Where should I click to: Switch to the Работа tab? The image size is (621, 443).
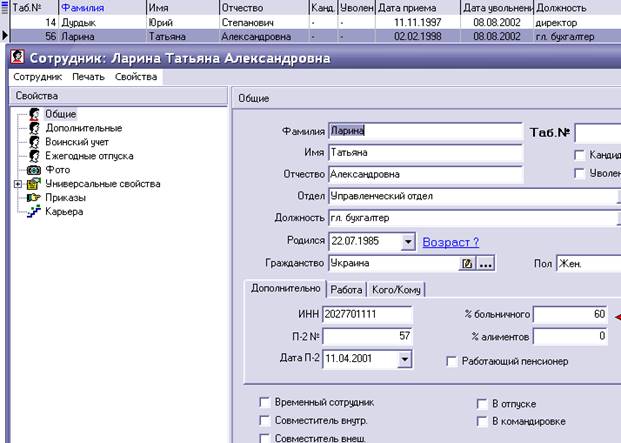pos(346,290)
